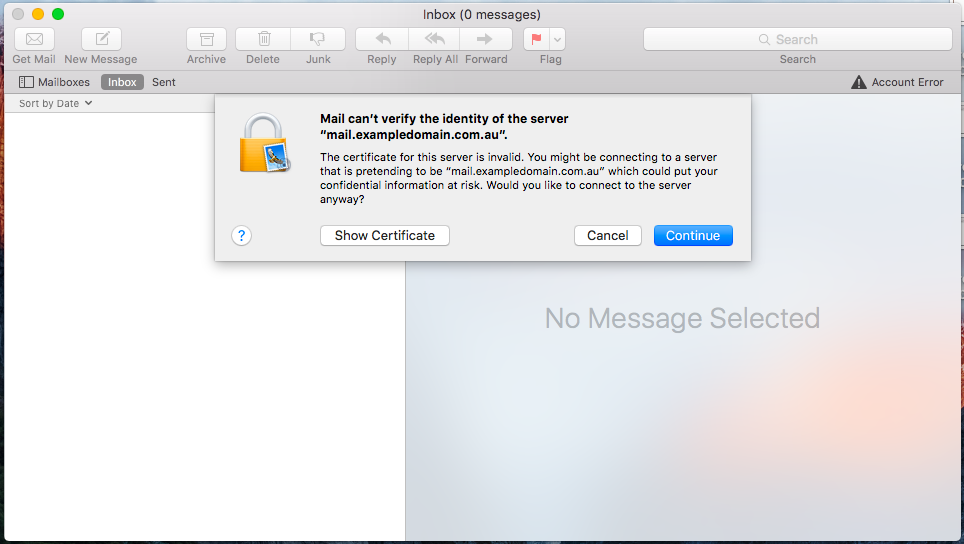Toggle the Mailboxes sidebar

55,82
